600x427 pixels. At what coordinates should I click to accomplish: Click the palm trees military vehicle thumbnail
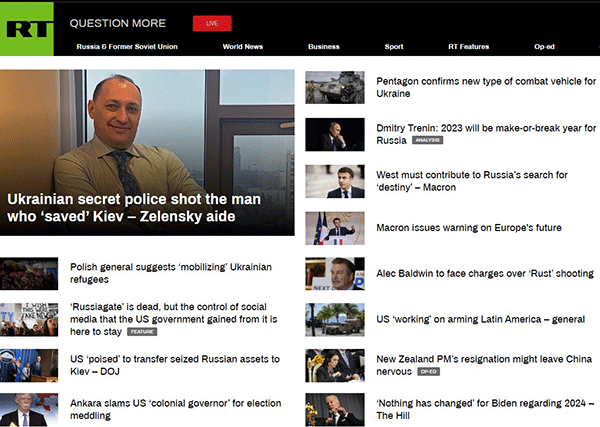click(x=335, y=320)
